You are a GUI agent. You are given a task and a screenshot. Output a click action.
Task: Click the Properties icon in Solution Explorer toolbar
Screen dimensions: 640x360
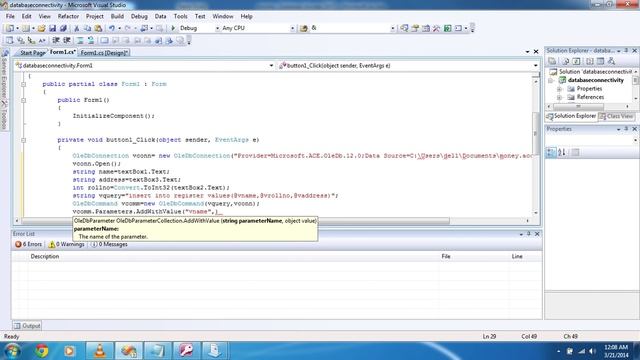pyautogui.click(x=552, y=61)
